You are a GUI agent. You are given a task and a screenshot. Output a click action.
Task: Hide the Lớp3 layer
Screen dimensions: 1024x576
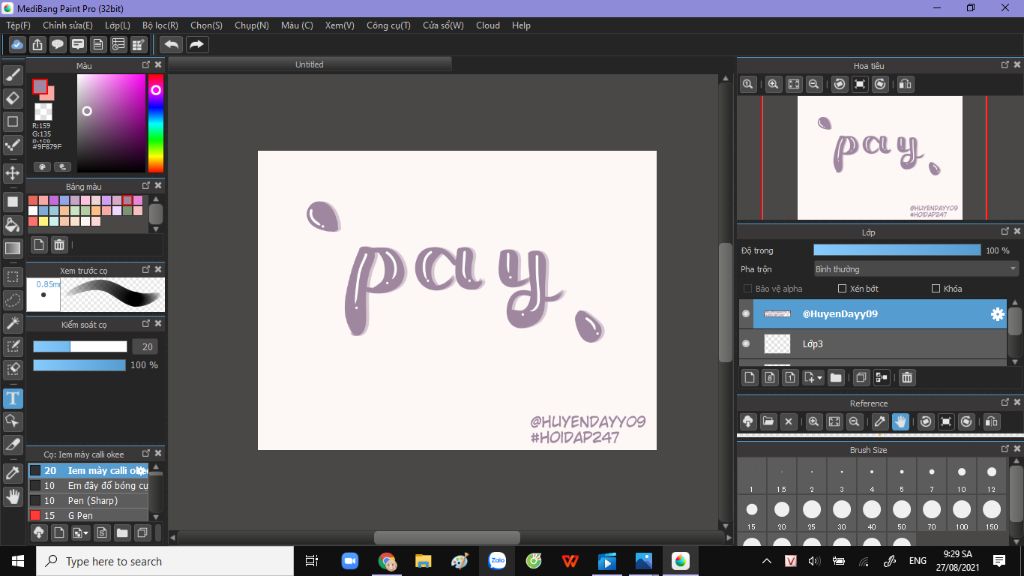(x=746, y=344)
